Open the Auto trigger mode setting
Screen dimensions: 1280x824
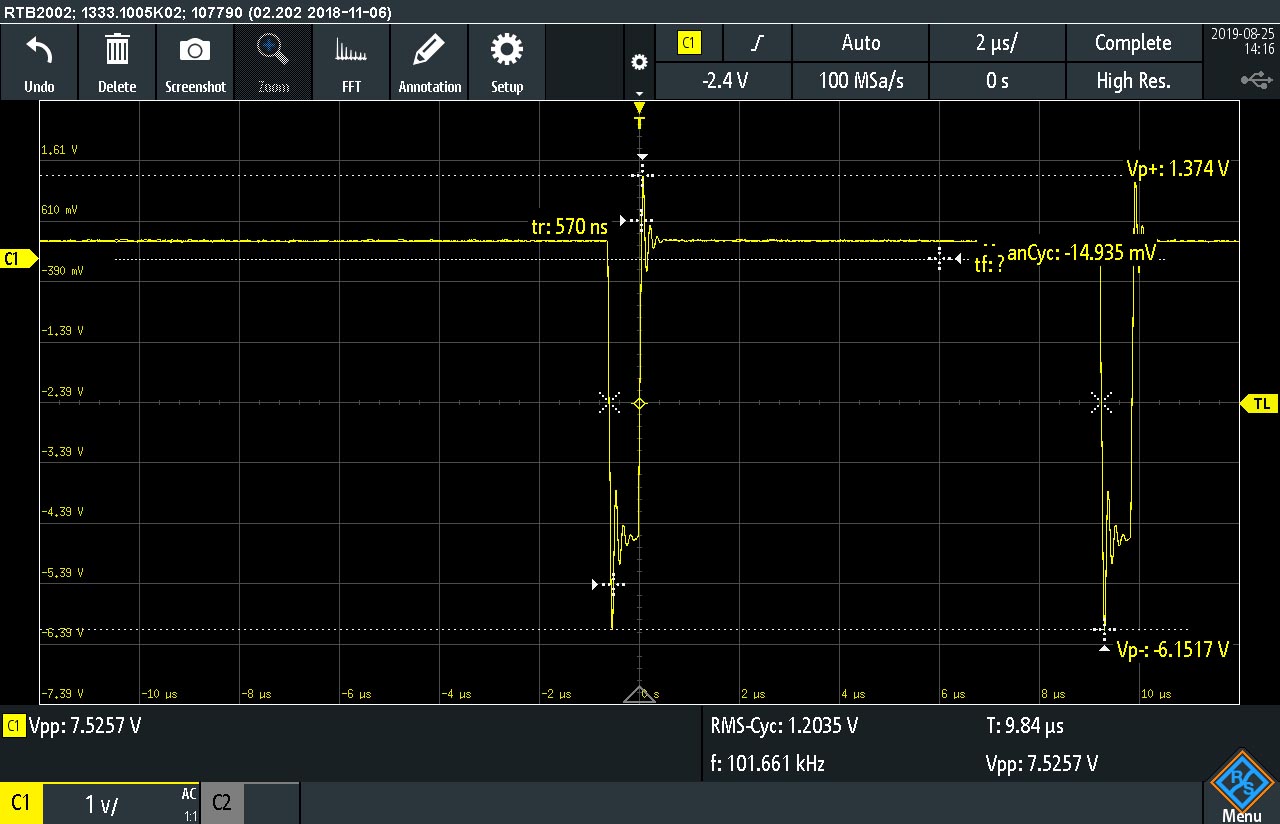click(861, 43)
